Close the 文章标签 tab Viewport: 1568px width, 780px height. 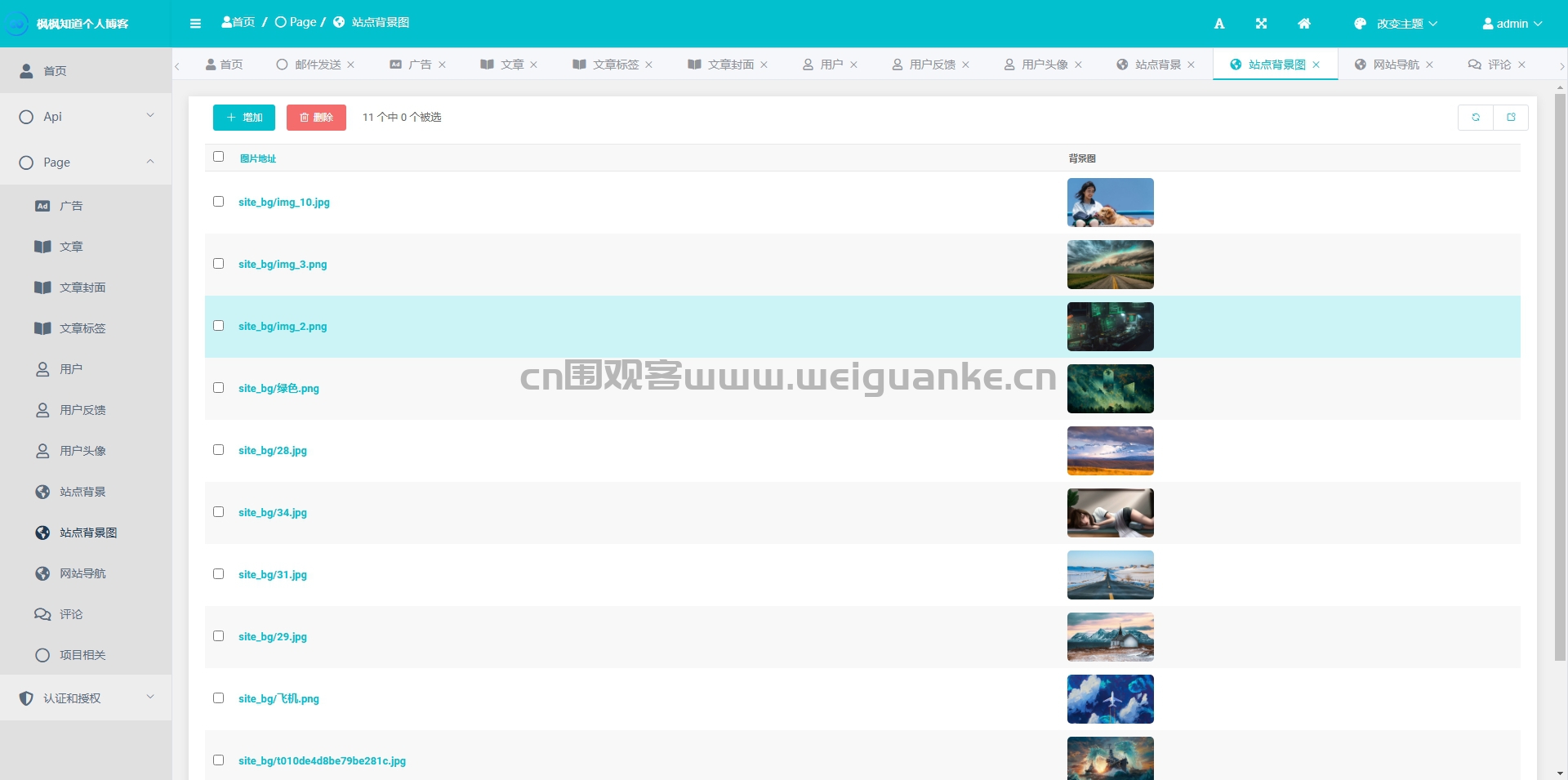(649, 65)
